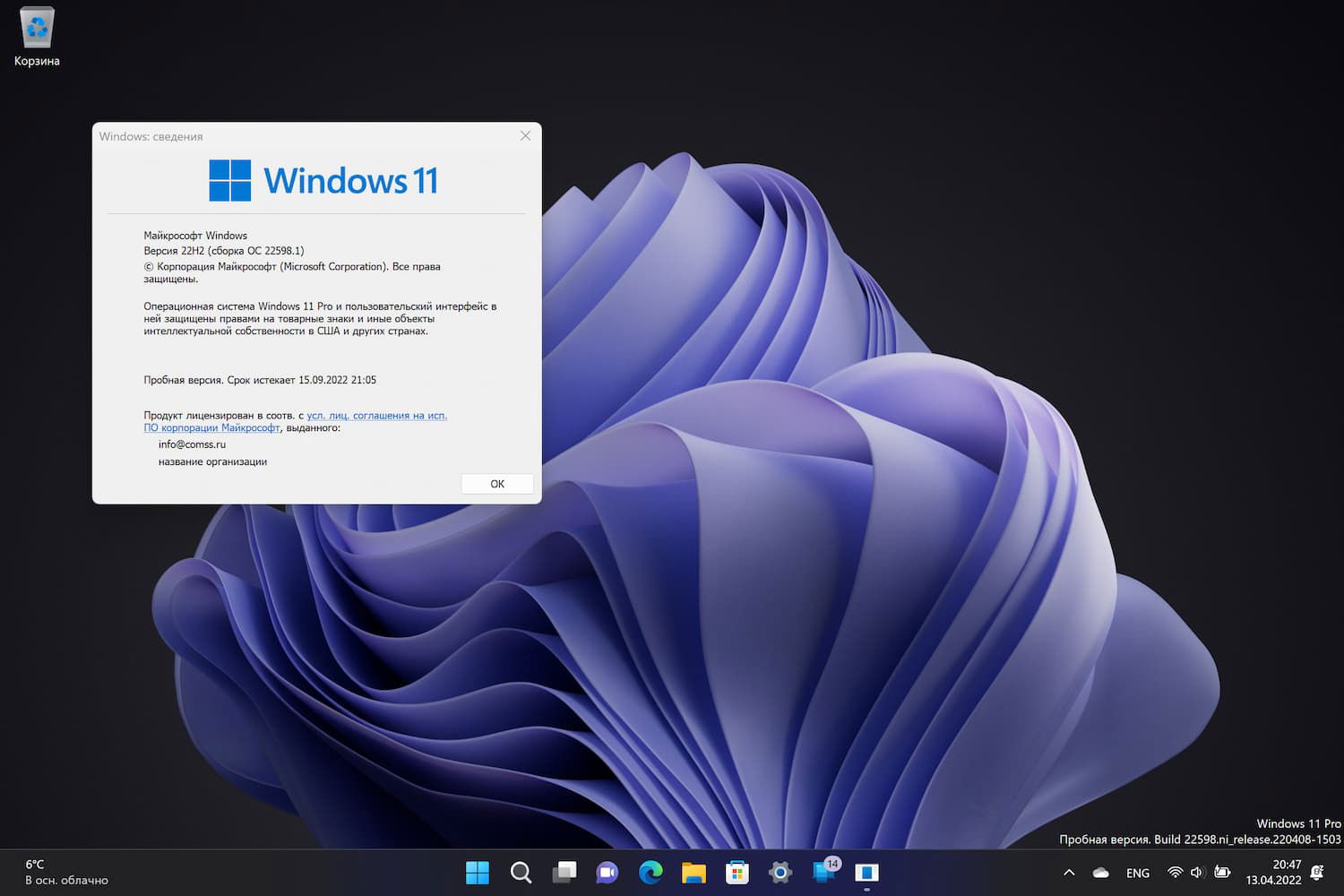The width and height of the screenshot is (1344, 896).
Task: Open the license agreement link
Action: click(x=376, y=415)
